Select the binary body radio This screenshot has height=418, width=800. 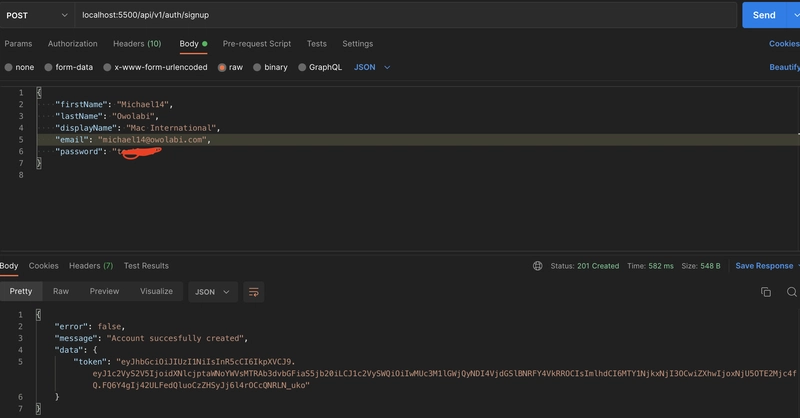click(x=257, y=67)
